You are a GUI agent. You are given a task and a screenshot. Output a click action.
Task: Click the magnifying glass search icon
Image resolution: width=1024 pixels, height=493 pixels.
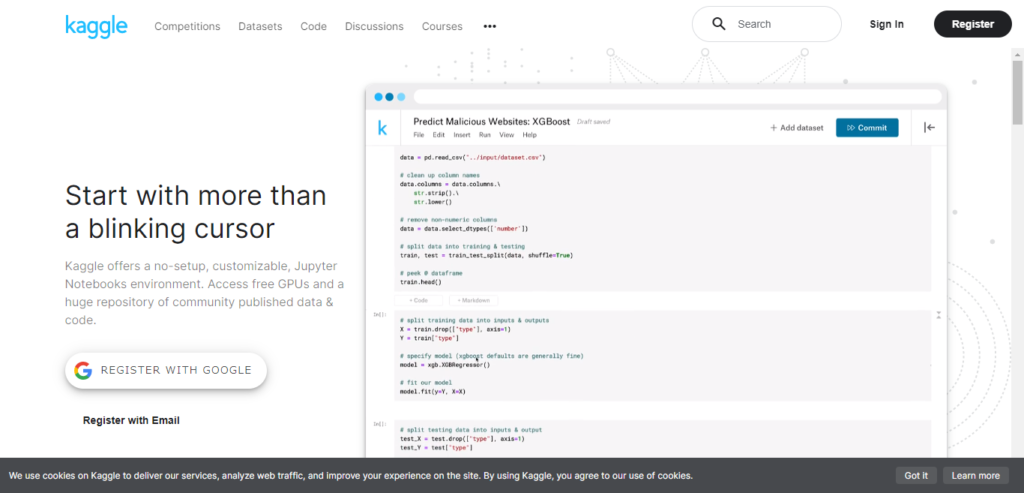(x=719, y=24)
